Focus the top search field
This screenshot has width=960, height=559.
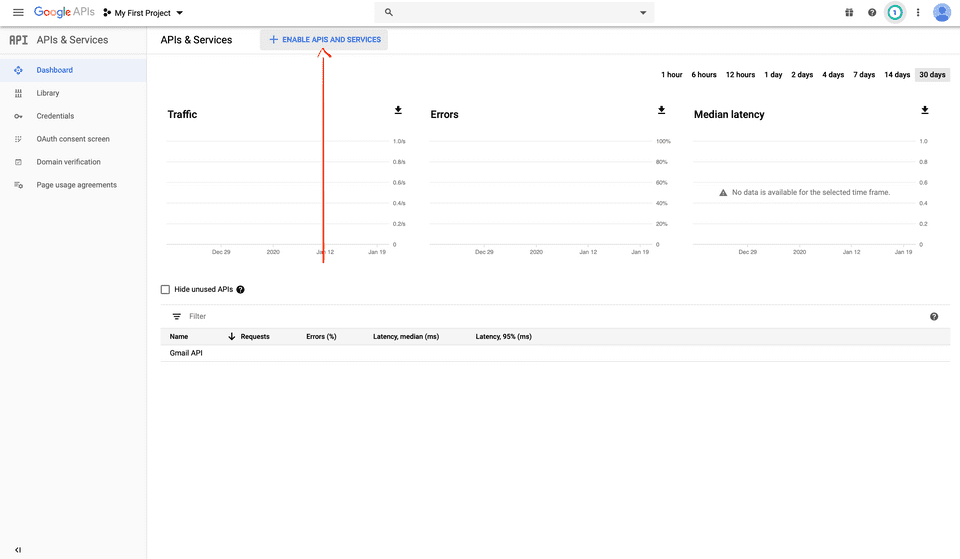click(x=514, y=12)
